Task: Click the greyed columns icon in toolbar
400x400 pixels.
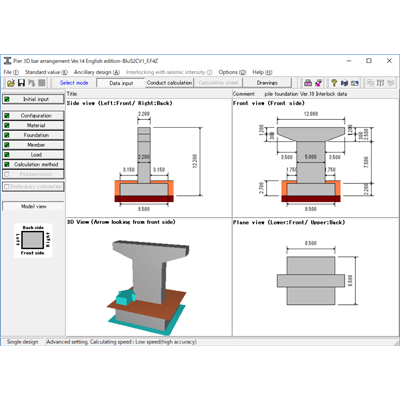Action: (380, 83)
